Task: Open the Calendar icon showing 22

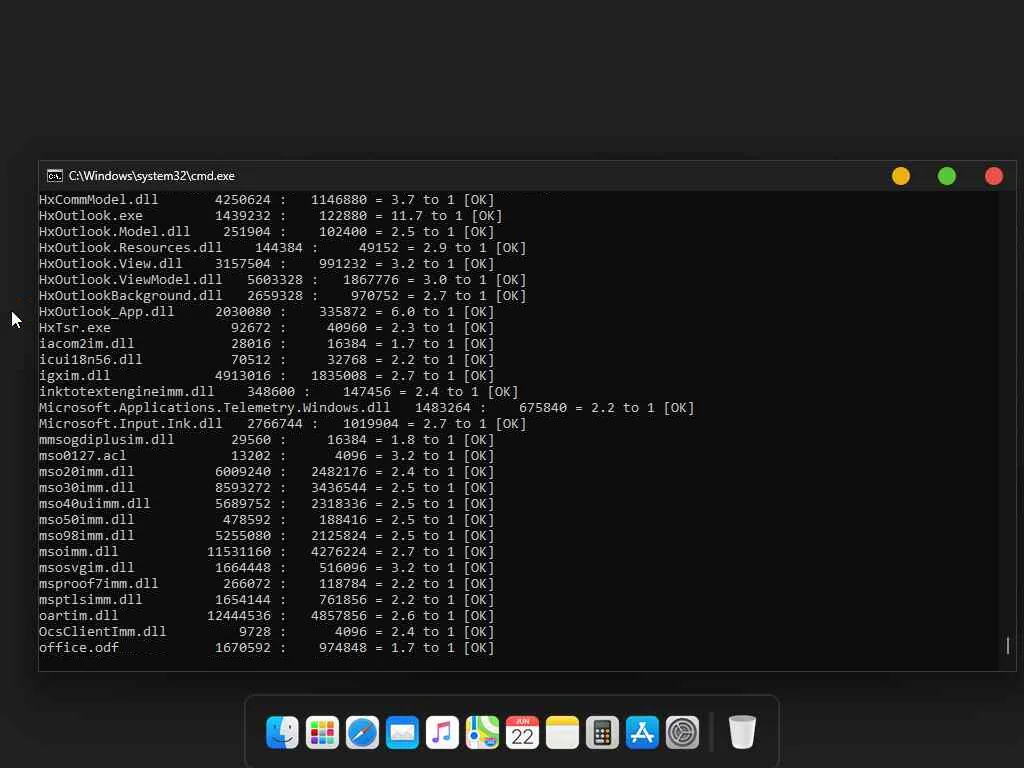Action: pyautogui.click(x=522, y=732)
